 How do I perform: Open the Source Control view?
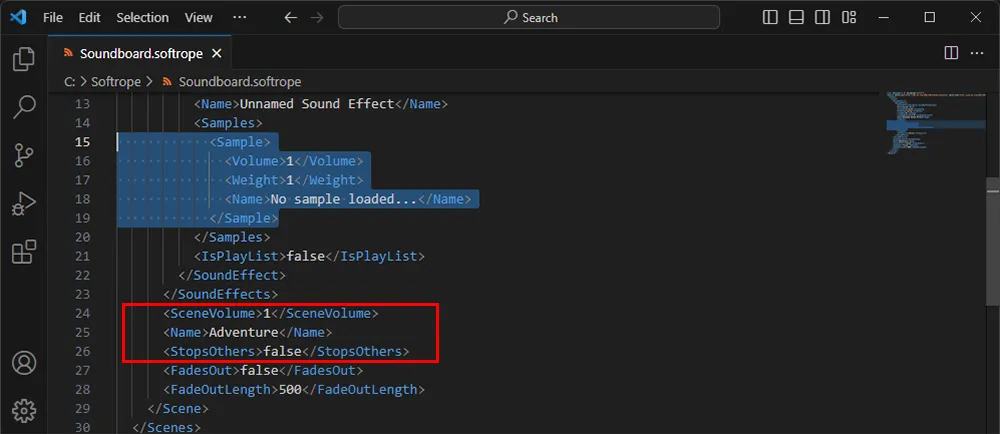(x=24, y=156)
